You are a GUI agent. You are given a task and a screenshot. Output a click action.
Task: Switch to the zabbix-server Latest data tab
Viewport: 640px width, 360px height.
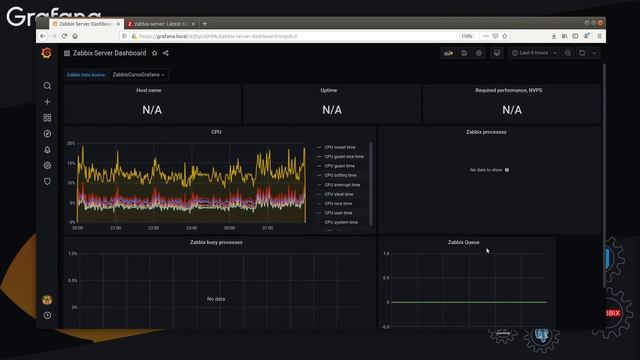tap(161, 24)
